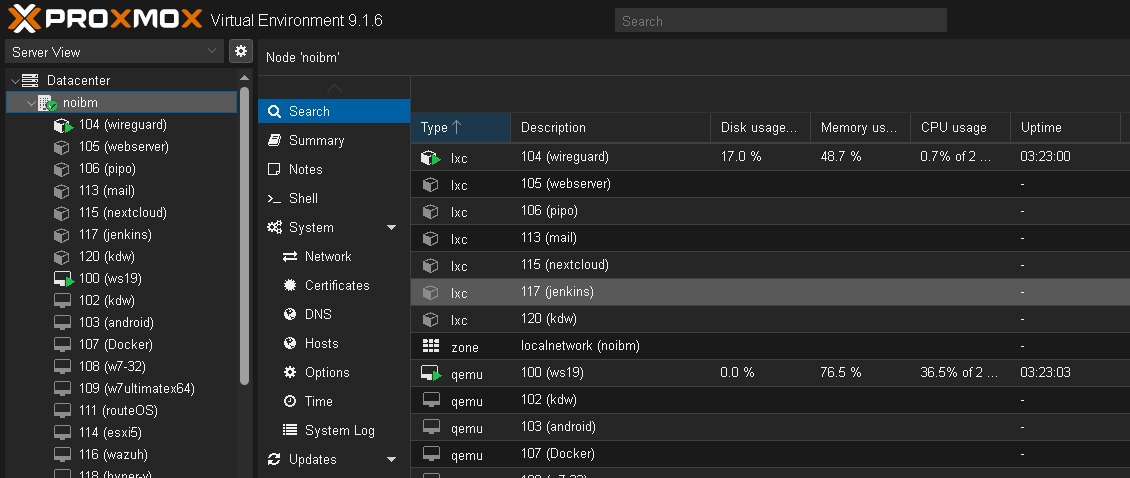Click the globe icon beside Hosts

tap(290, 343)
